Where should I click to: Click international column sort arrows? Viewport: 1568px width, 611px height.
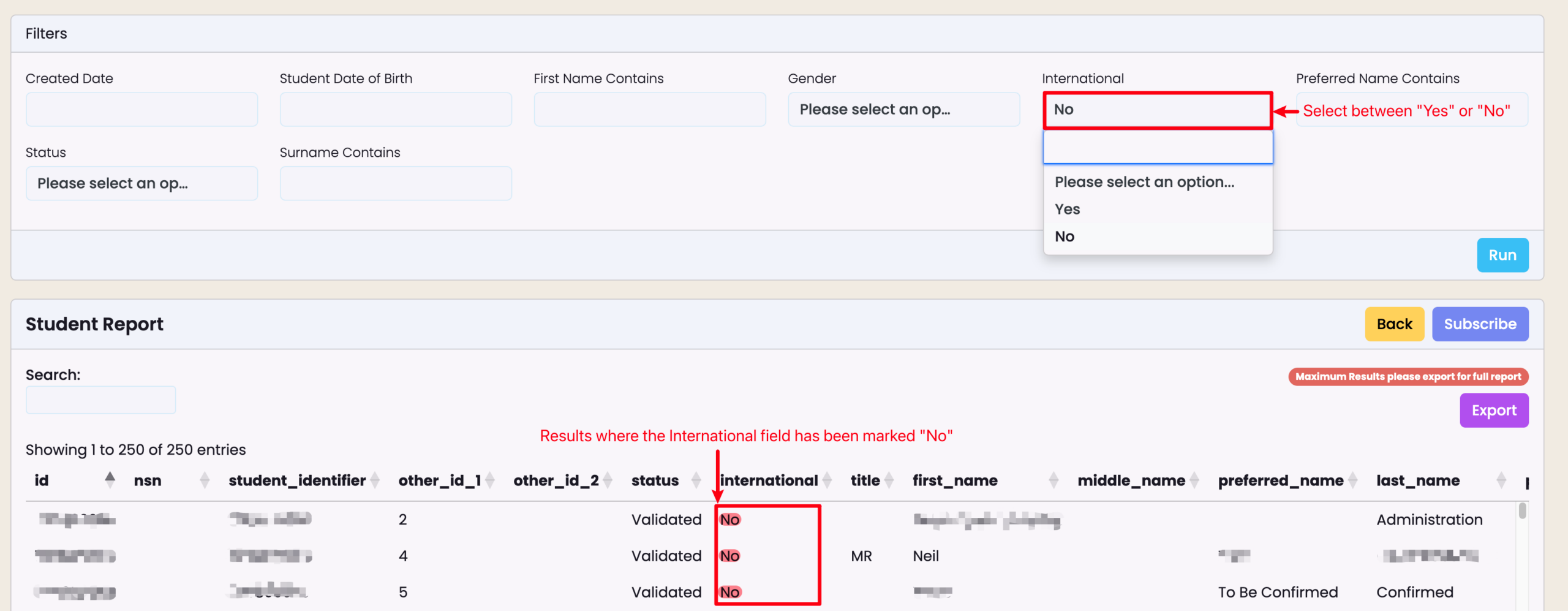[827, 480]
